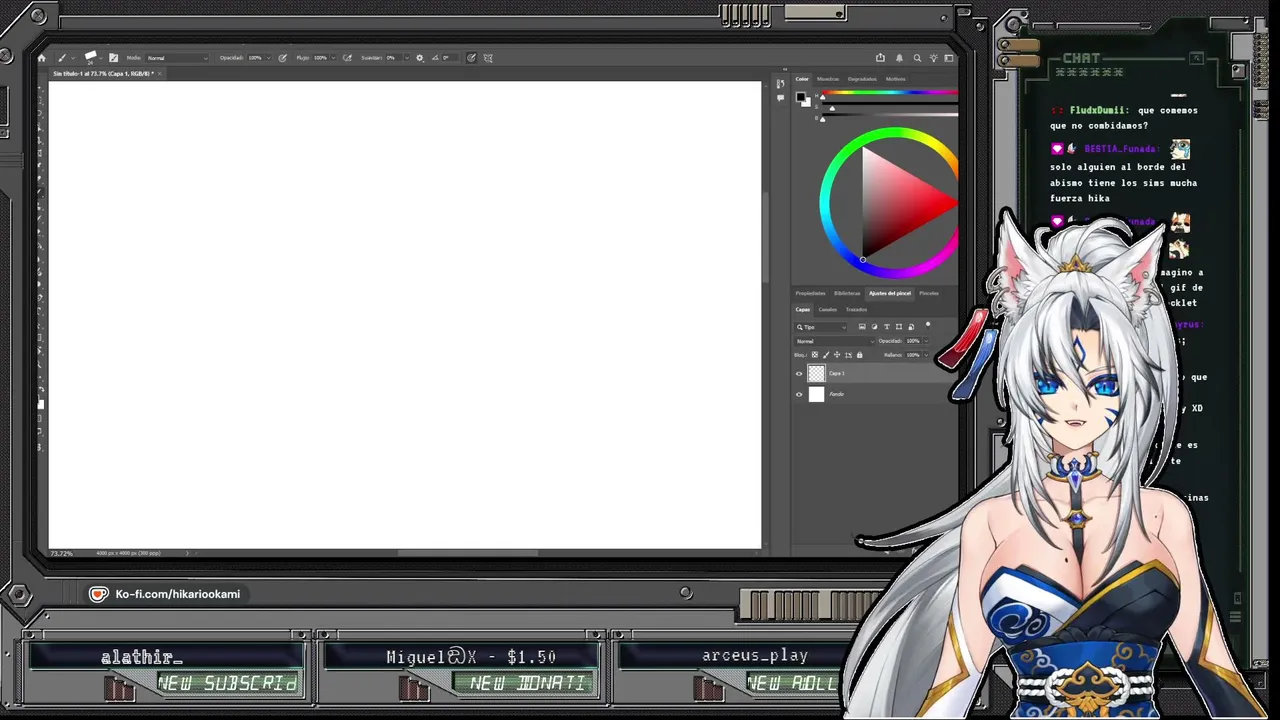
Task: Toggle shape layers filter icon
Action: 899,327
